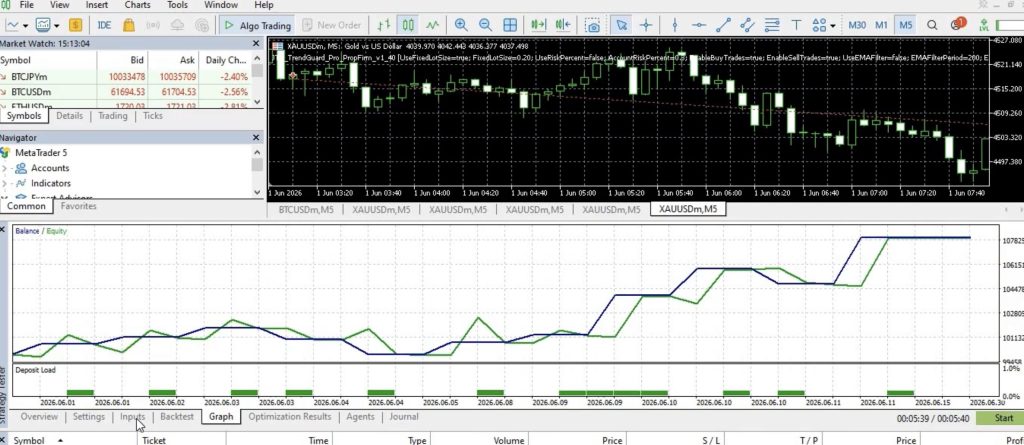This screenshot has height=445, width=1024.
Task: Take a chart screenshot with camera icon
Action: 593,25
